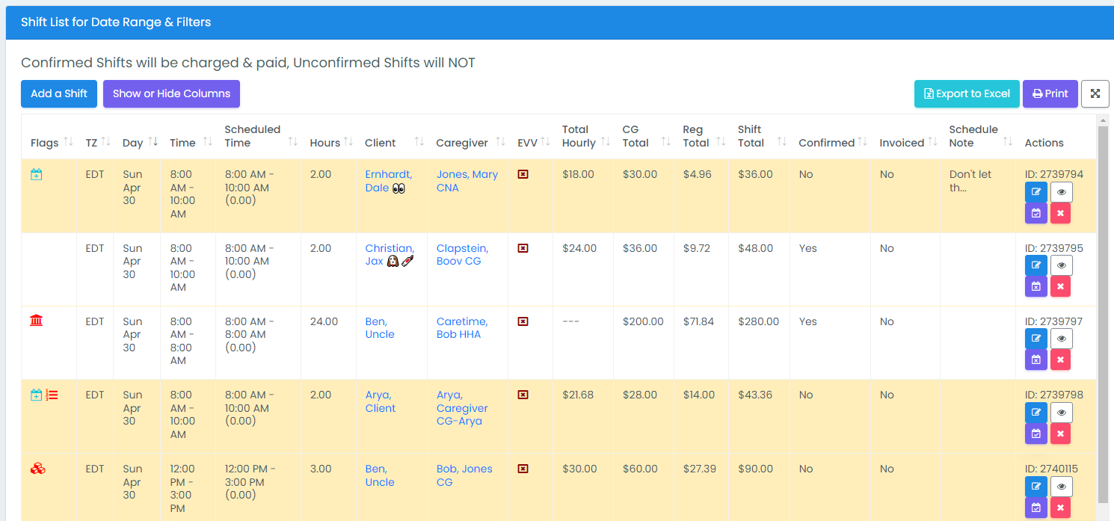Click the red bank flag icon in first Ben, Uncle row
Screen dimensions: 1114x521
pos(37,321)
